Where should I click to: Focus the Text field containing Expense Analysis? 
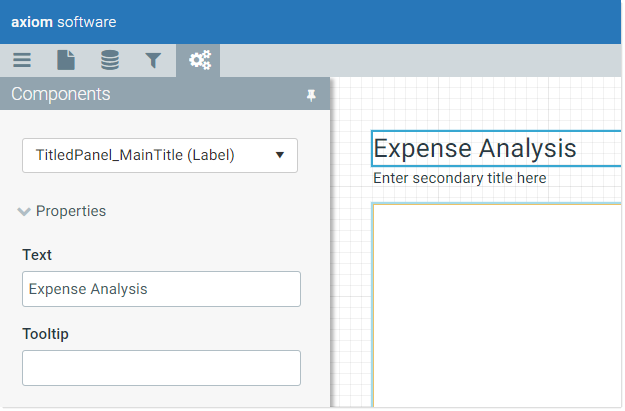pyautogui.click(x=161, y=289)
